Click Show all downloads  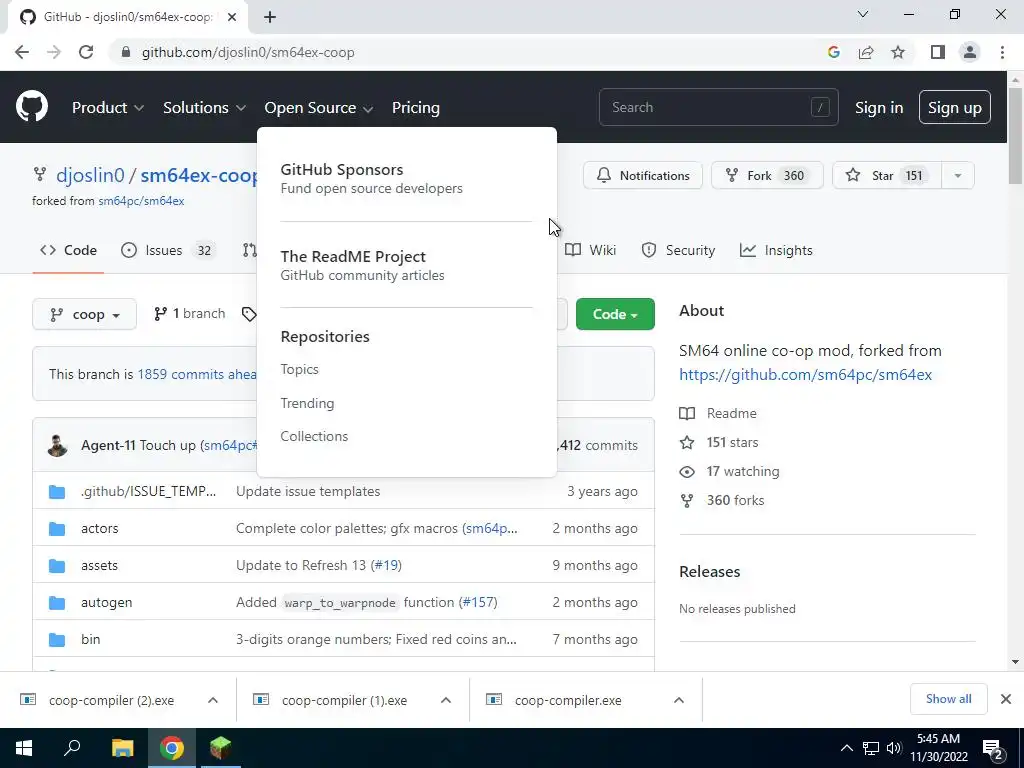tap(948, 699)
